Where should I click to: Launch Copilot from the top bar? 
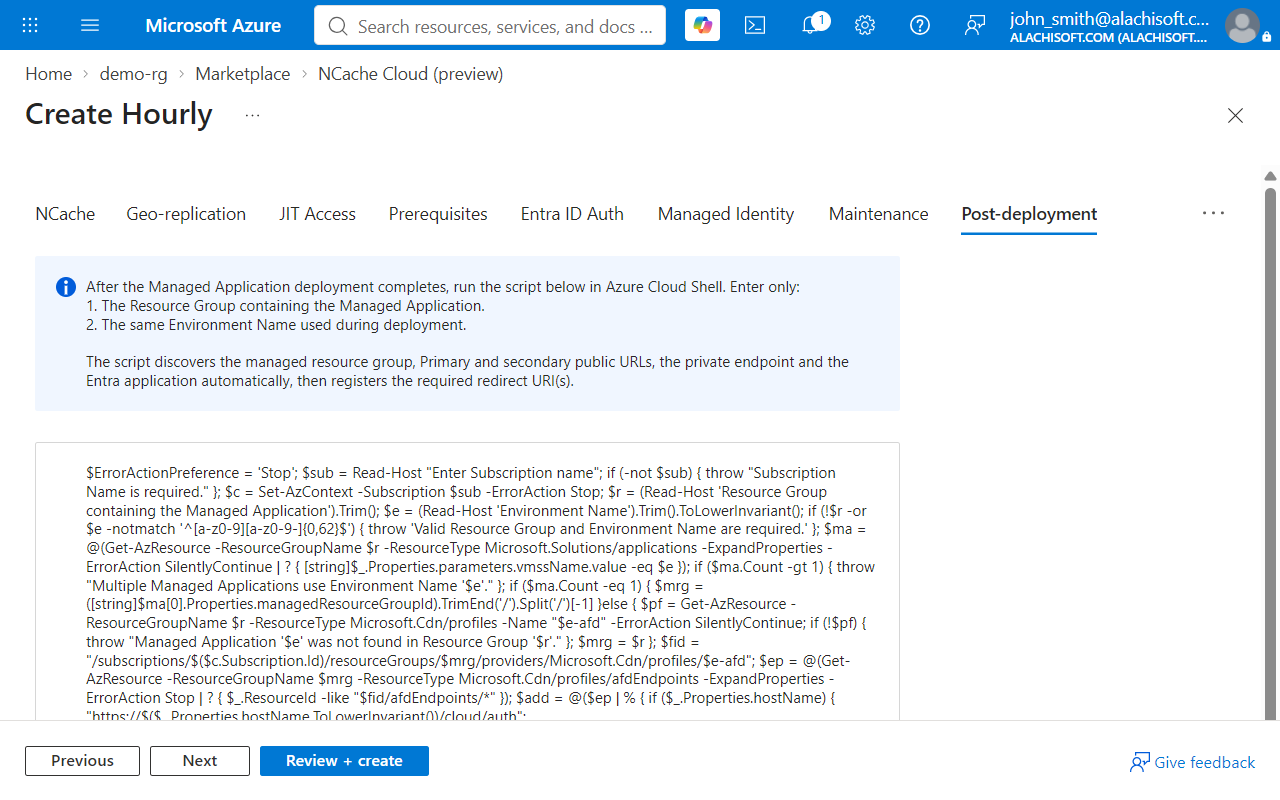[702, 25]
